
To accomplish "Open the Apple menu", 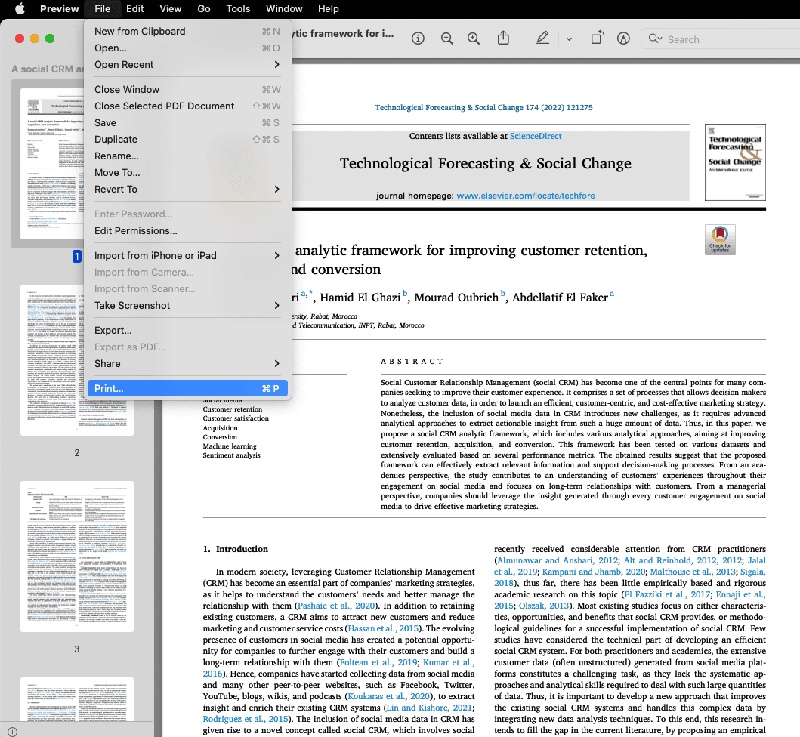I will 19,9.
